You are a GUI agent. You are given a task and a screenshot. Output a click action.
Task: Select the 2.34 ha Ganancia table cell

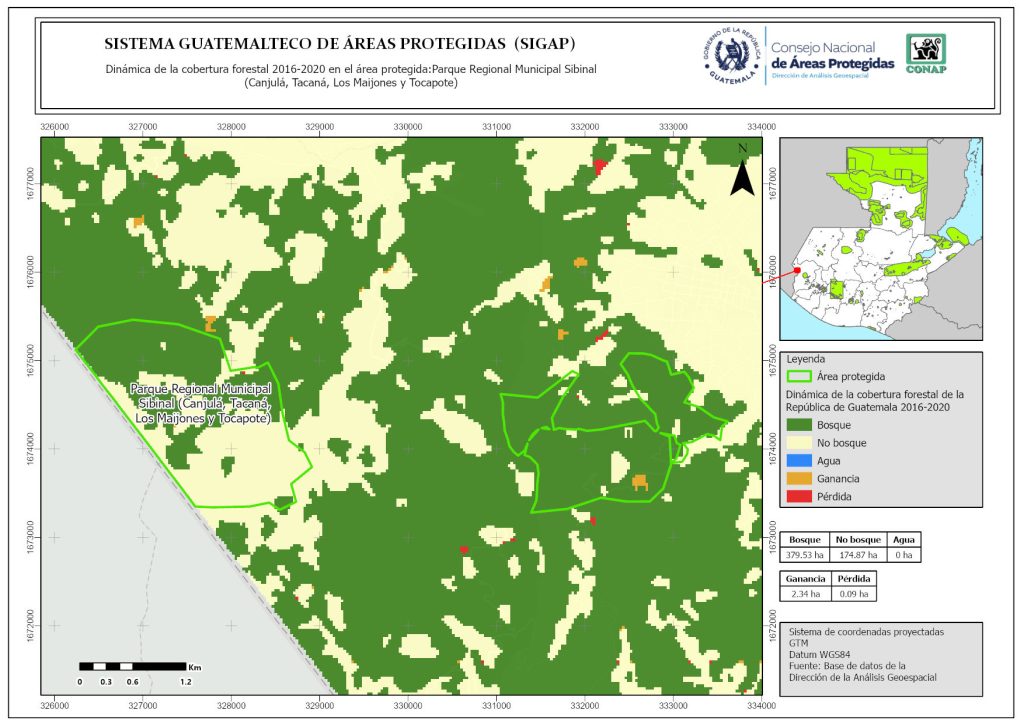[x=807, y=594]
